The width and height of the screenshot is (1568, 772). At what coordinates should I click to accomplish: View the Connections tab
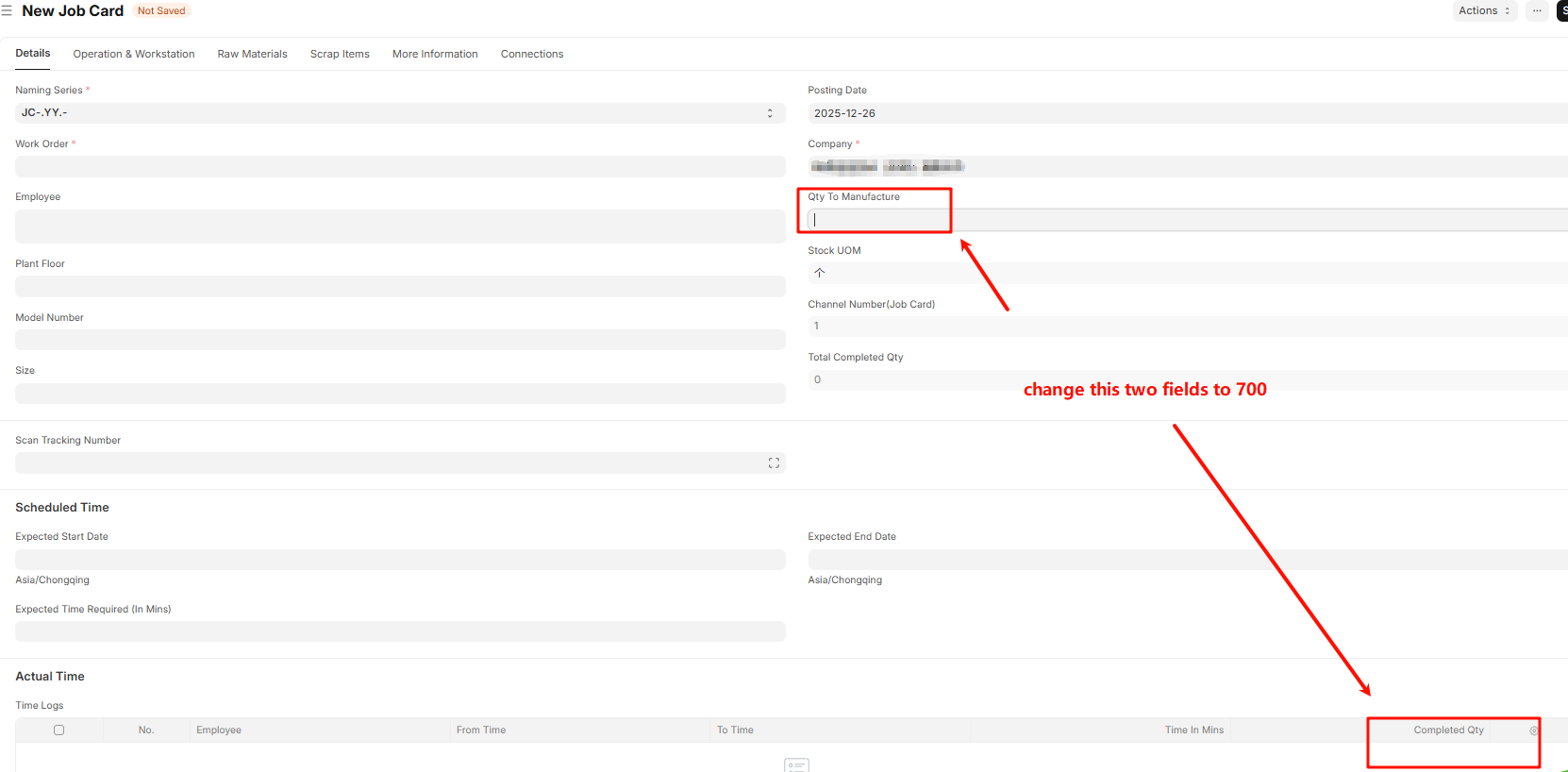pos(532,54)
